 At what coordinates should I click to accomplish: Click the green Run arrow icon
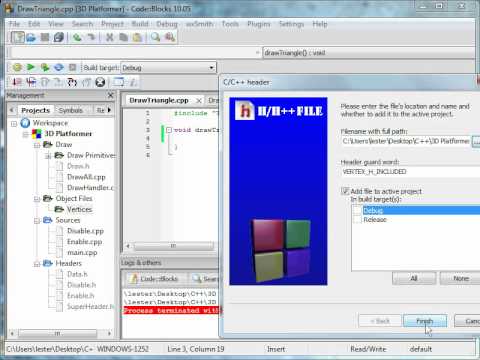[31, 67]
